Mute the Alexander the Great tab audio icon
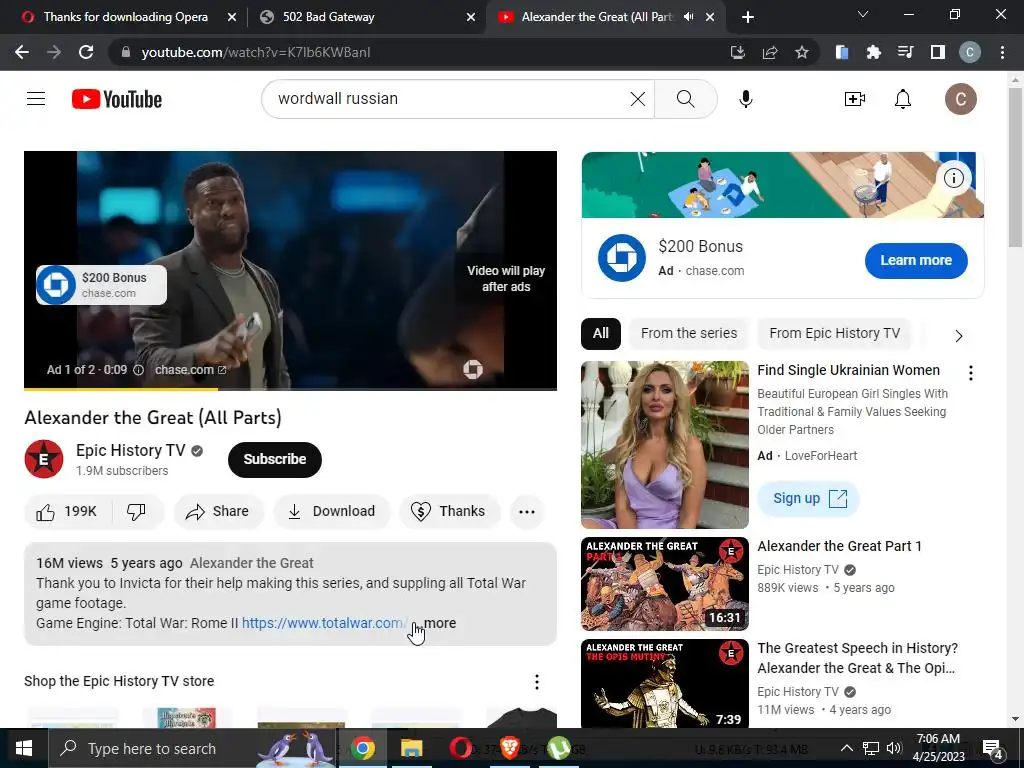1024x768 pixels. tap(688, 17)
